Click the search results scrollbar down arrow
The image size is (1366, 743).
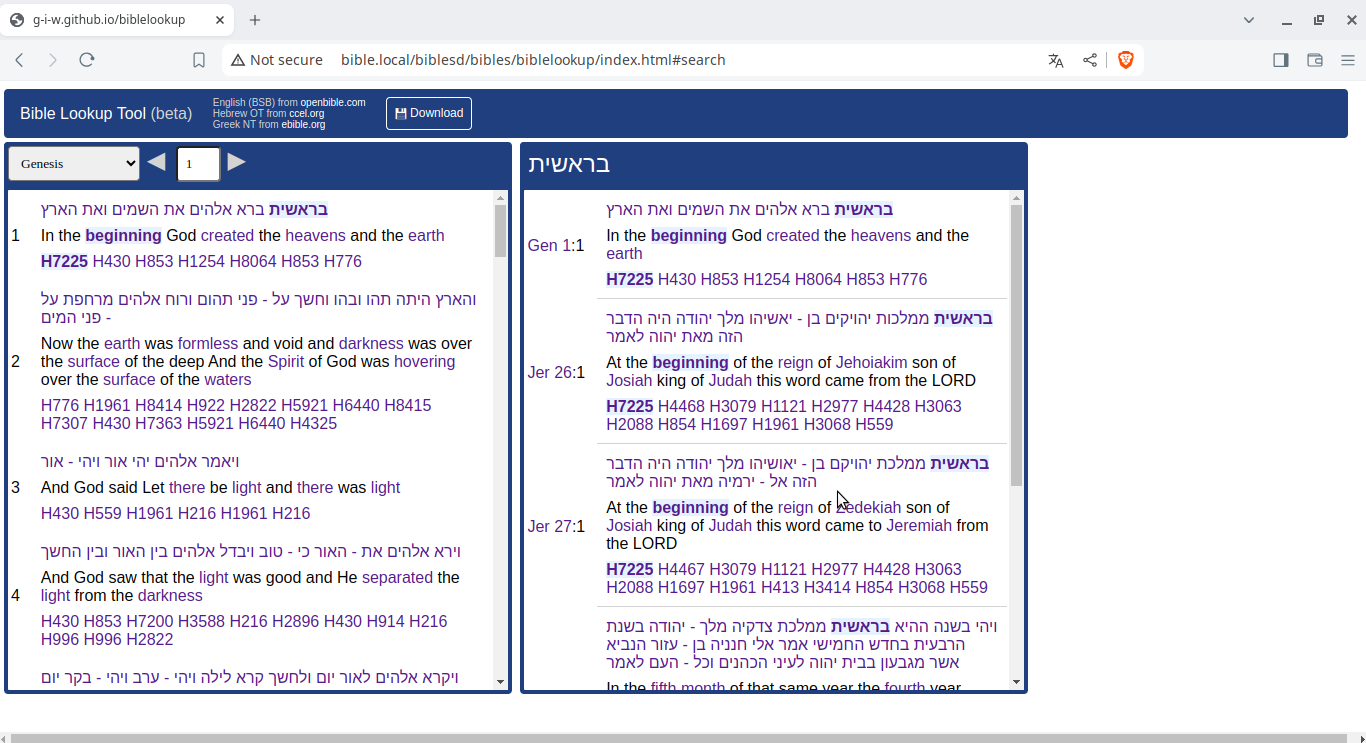pos(1016,682)
